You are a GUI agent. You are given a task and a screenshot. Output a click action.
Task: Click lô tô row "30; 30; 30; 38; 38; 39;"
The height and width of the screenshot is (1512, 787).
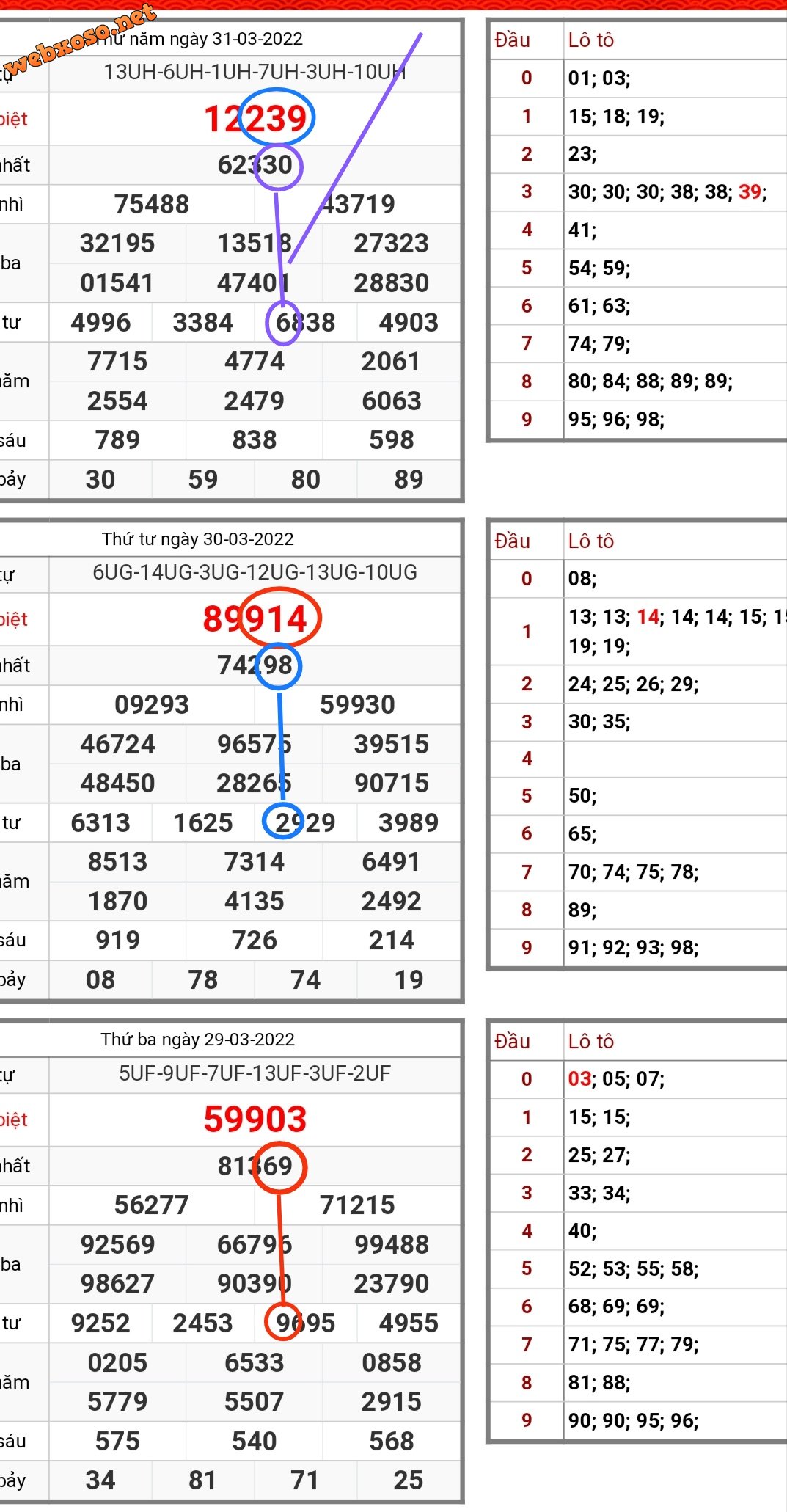pyautogui.click(x=667, y=192)
